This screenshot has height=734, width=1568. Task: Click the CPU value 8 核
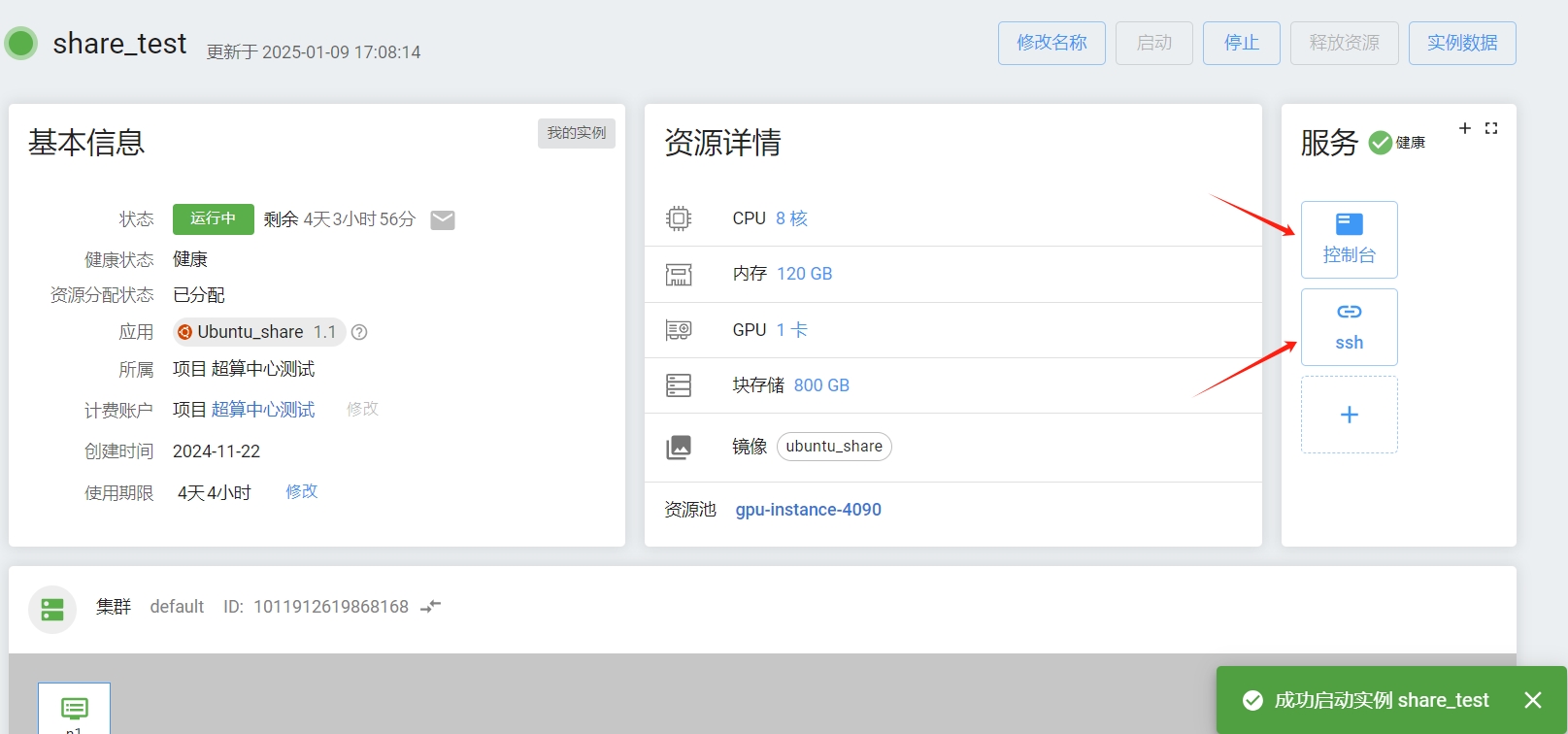point(791,218)
